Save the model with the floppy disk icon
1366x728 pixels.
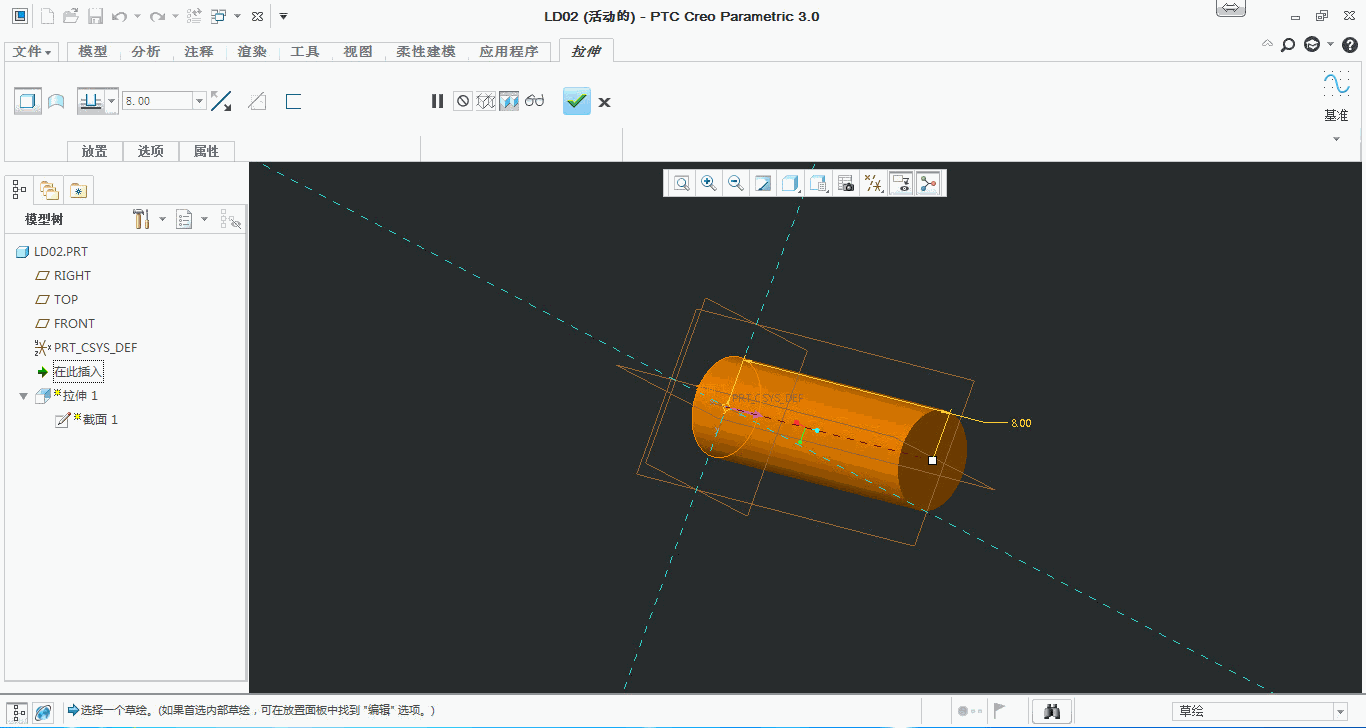point(95,16)
